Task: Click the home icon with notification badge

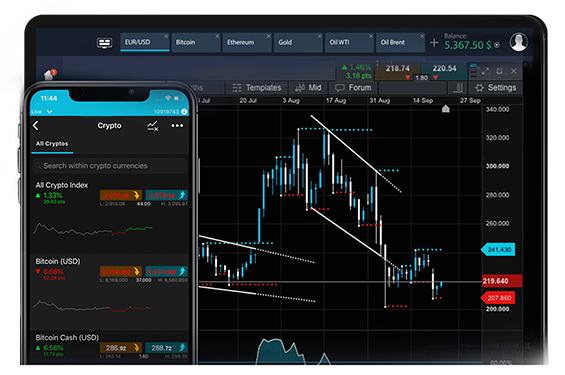Action: [x=50, y=74]
